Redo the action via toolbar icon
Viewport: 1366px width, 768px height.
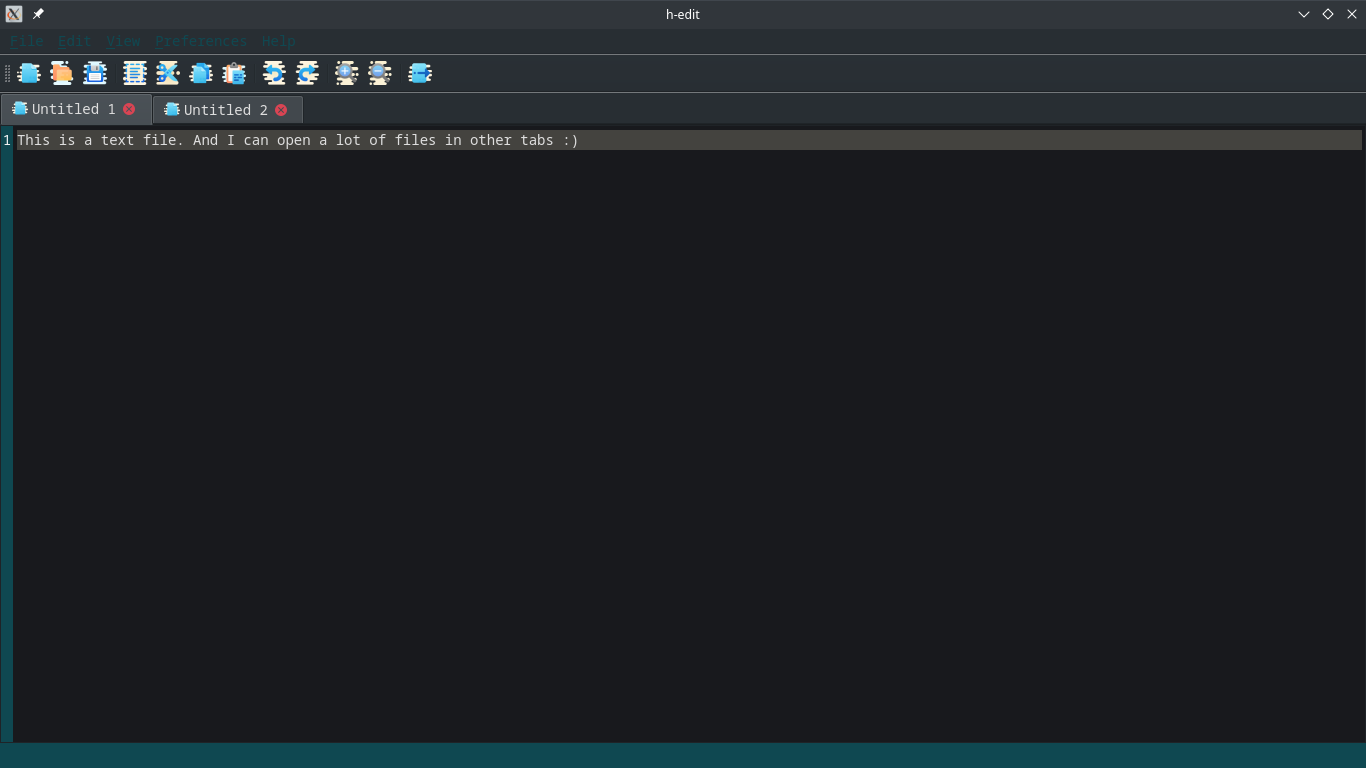(x=307, y=73)
